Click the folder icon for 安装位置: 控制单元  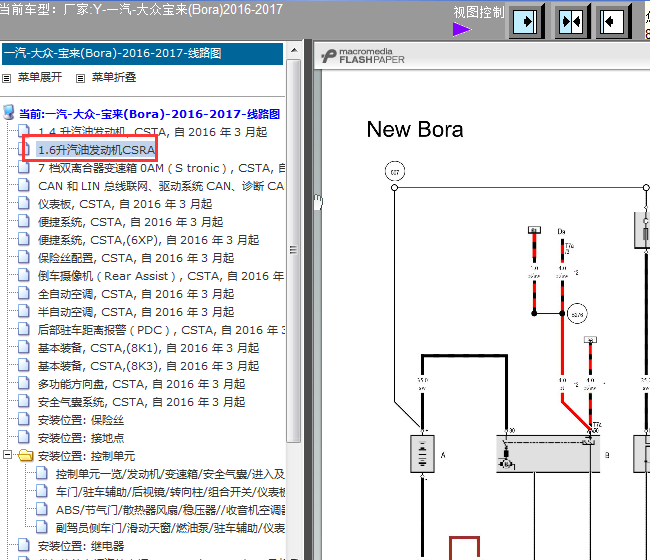click(26, 456)
